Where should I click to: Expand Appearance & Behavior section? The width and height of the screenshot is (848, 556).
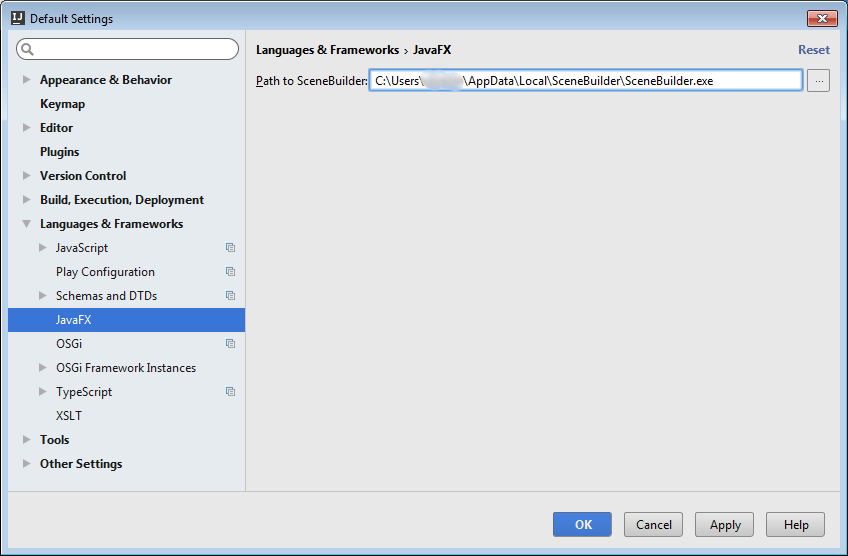click(x=26, y=80)
